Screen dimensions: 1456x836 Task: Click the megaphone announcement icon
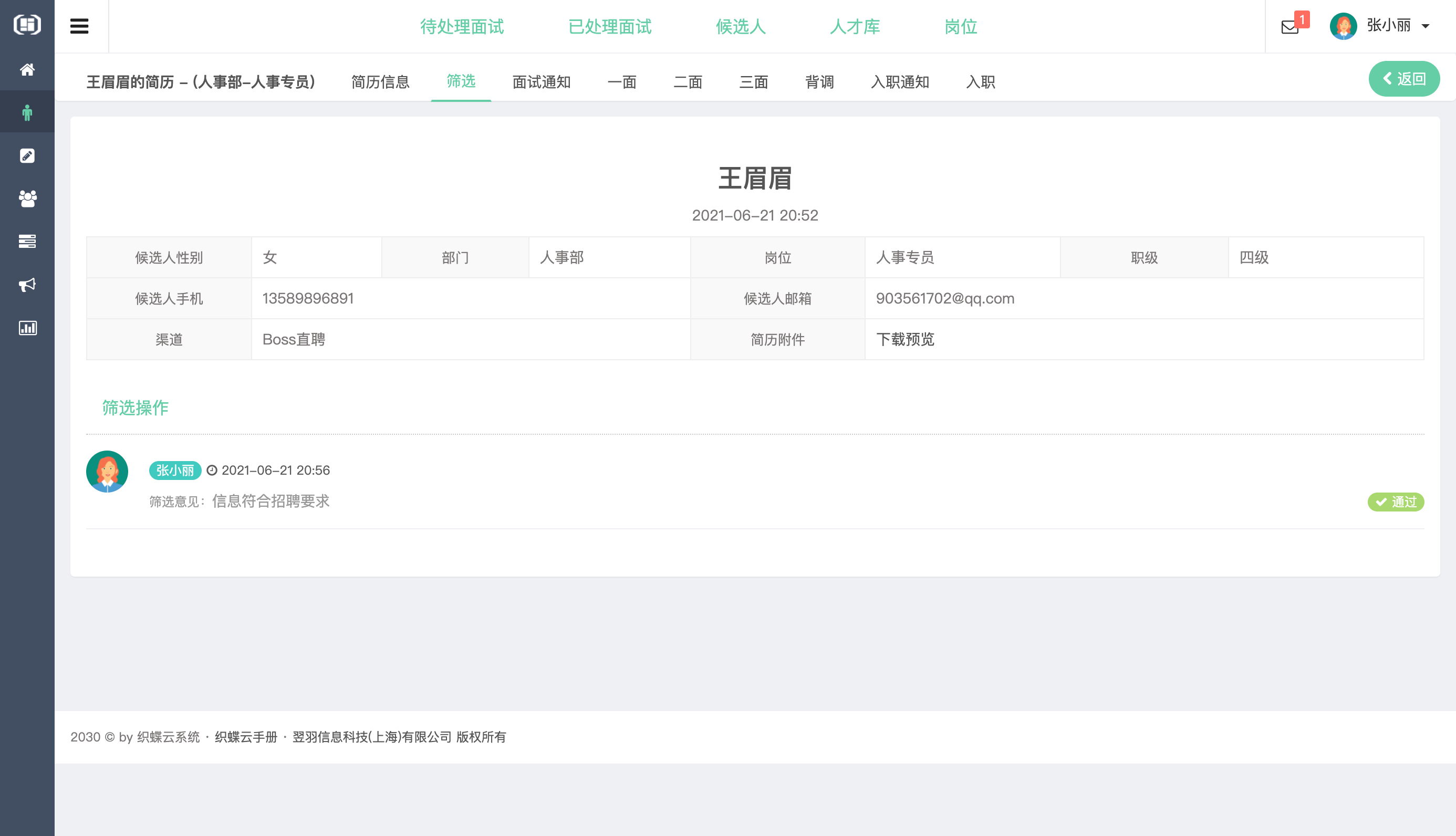(x=27, y=285)
